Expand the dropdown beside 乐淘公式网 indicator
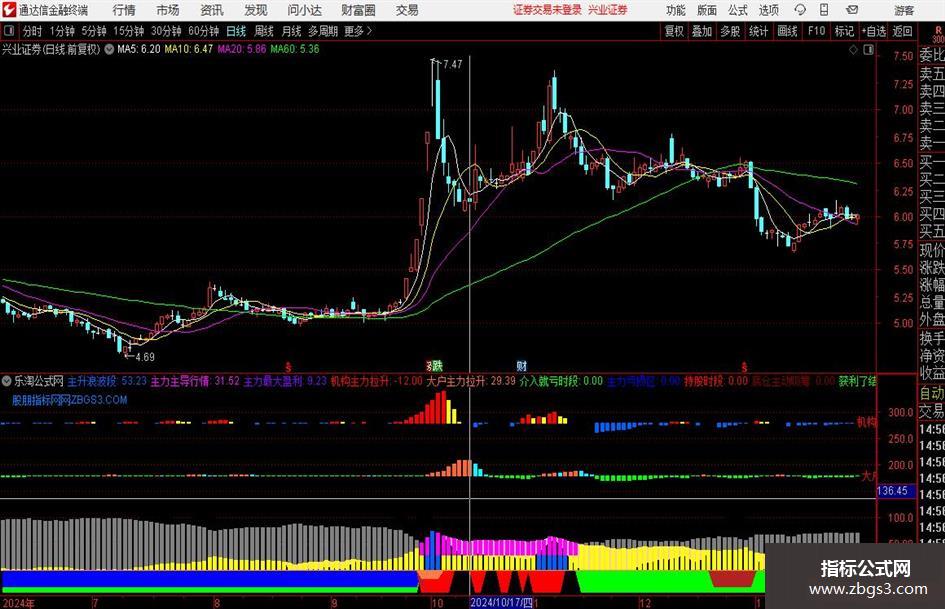 (x=7, y=381)
